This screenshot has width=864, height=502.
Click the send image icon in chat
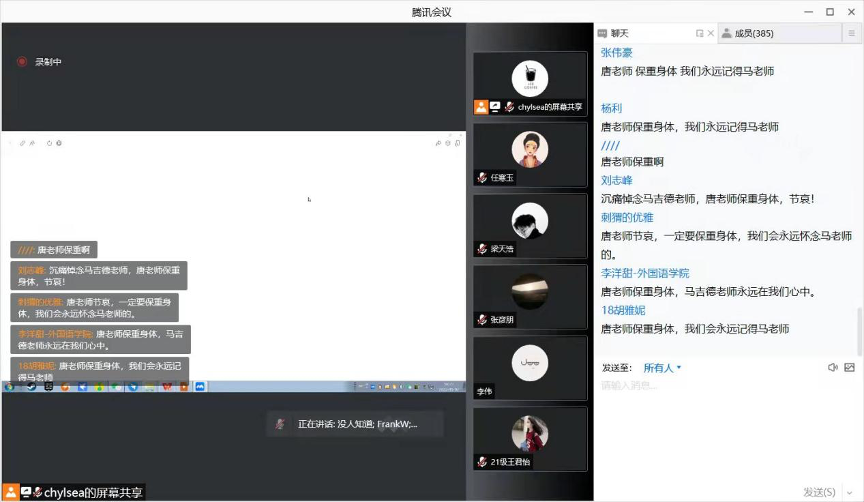(x=849, y=367)
